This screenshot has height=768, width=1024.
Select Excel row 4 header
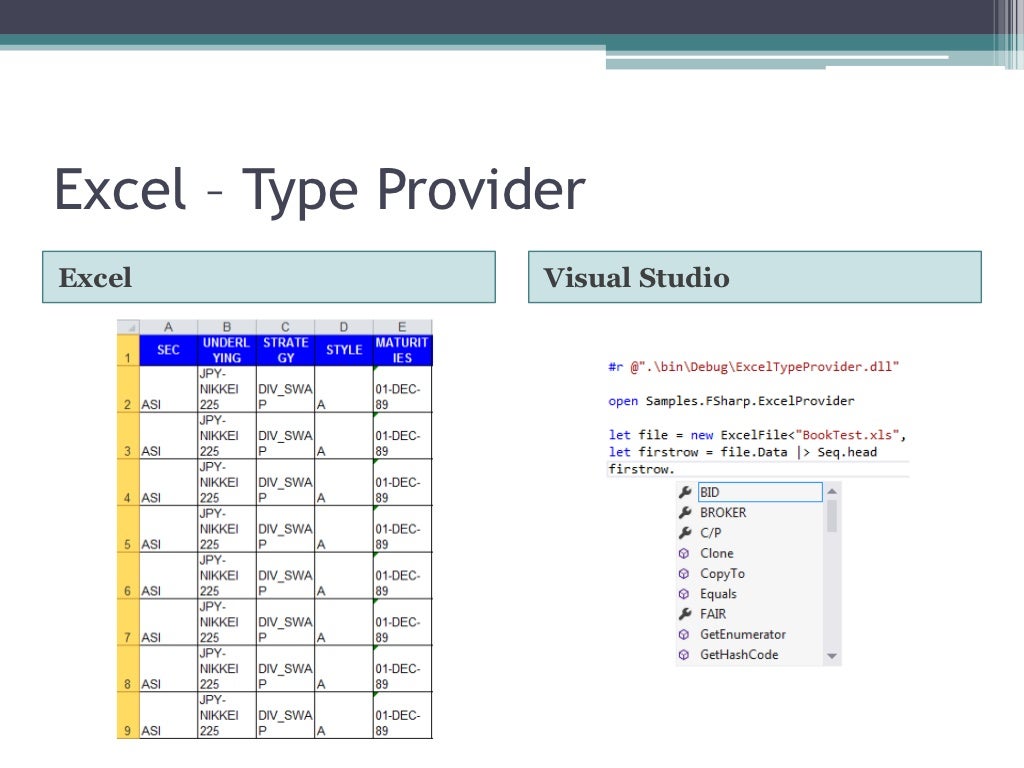(128, 482)
